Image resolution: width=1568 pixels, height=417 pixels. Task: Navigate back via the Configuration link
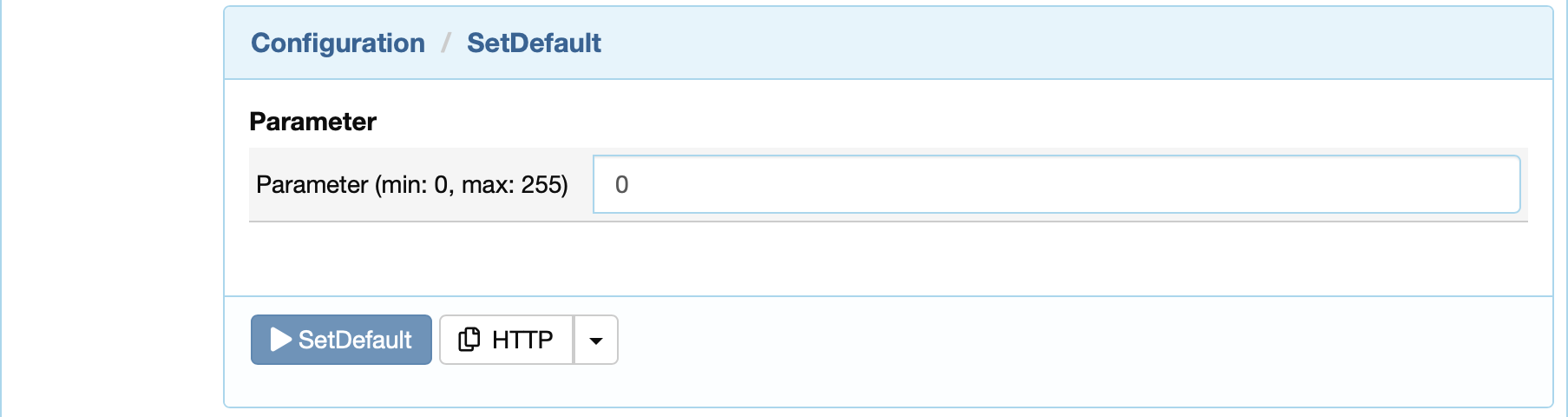click(338, 43)
